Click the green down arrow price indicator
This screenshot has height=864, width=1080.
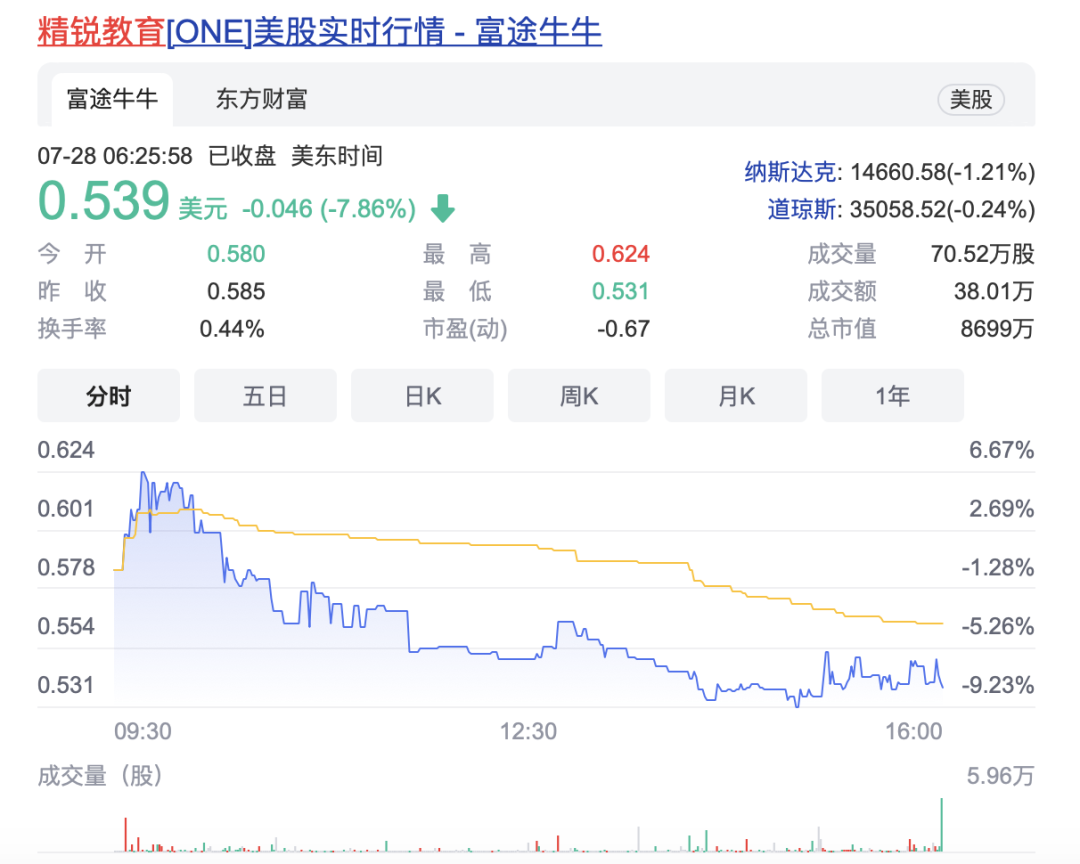[x=442, y=209]
